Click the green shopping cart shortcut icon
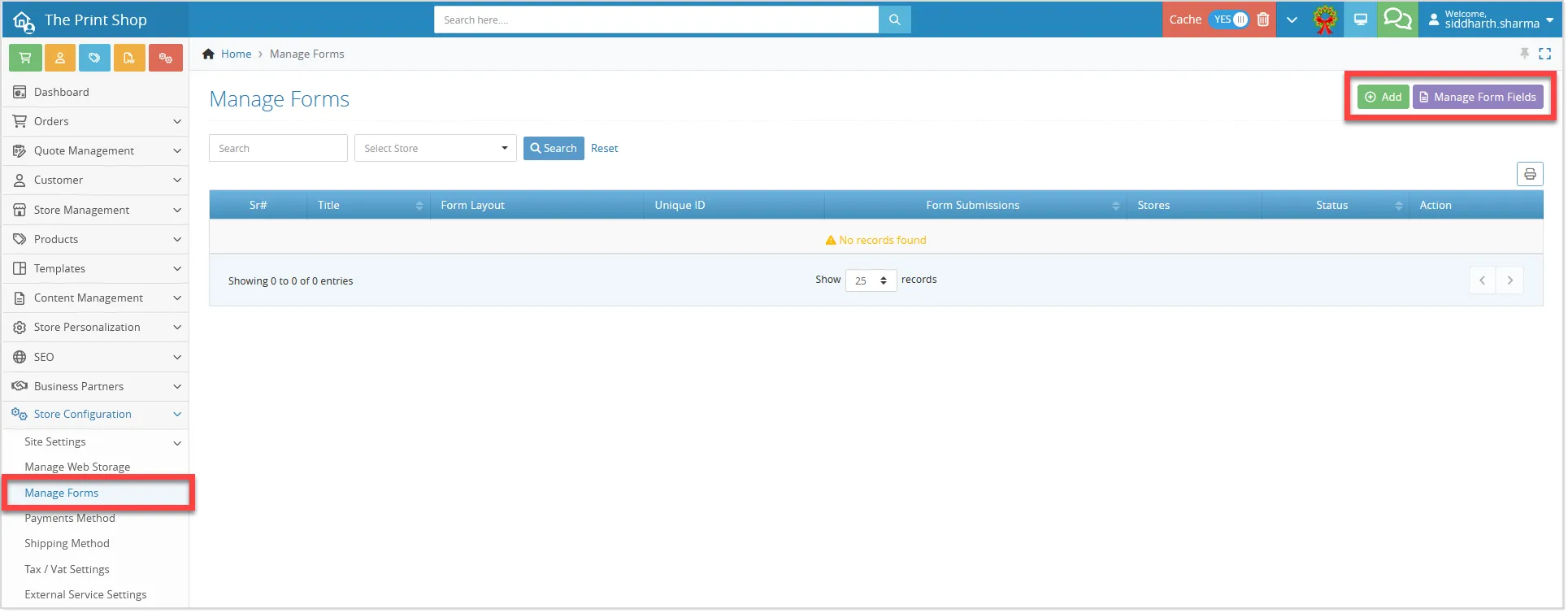Image resolution: width=1568 pixels, height=613 pixels. 25,58
